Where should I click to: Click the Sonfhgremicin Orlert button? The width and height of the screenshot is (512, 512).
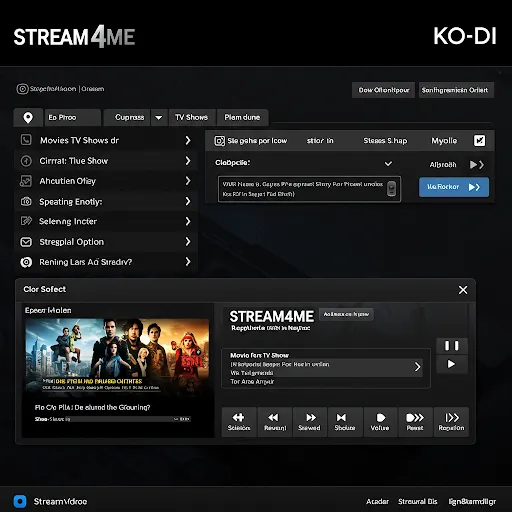click(x=456, y=90)
